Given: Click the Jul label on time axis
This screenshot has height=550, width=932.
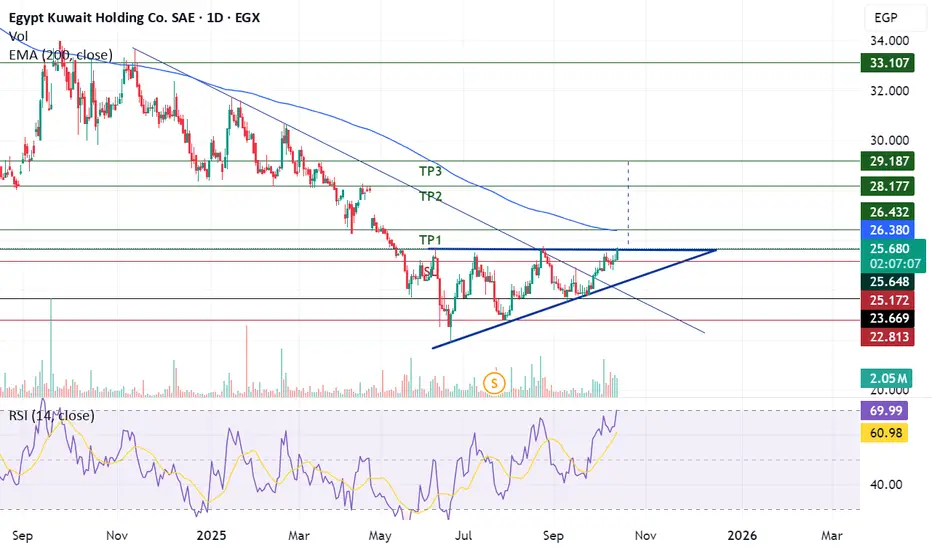Looking at the screenshot, I should tap(463, 536).
